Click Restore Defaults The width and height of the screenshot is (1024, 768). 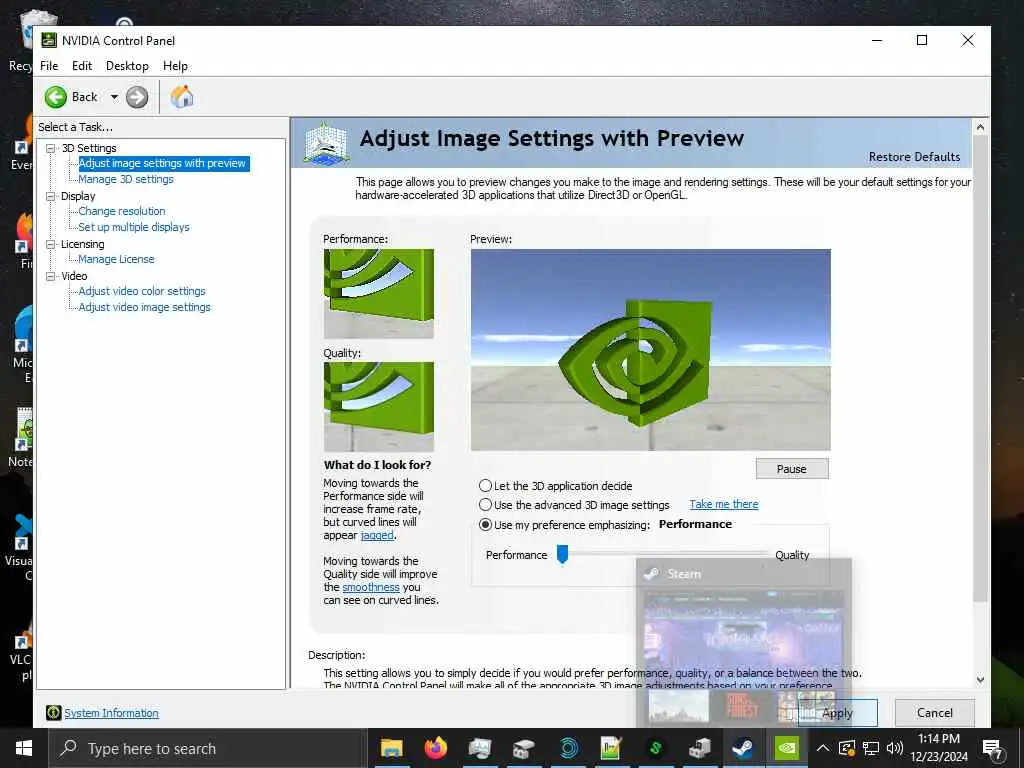914,157
